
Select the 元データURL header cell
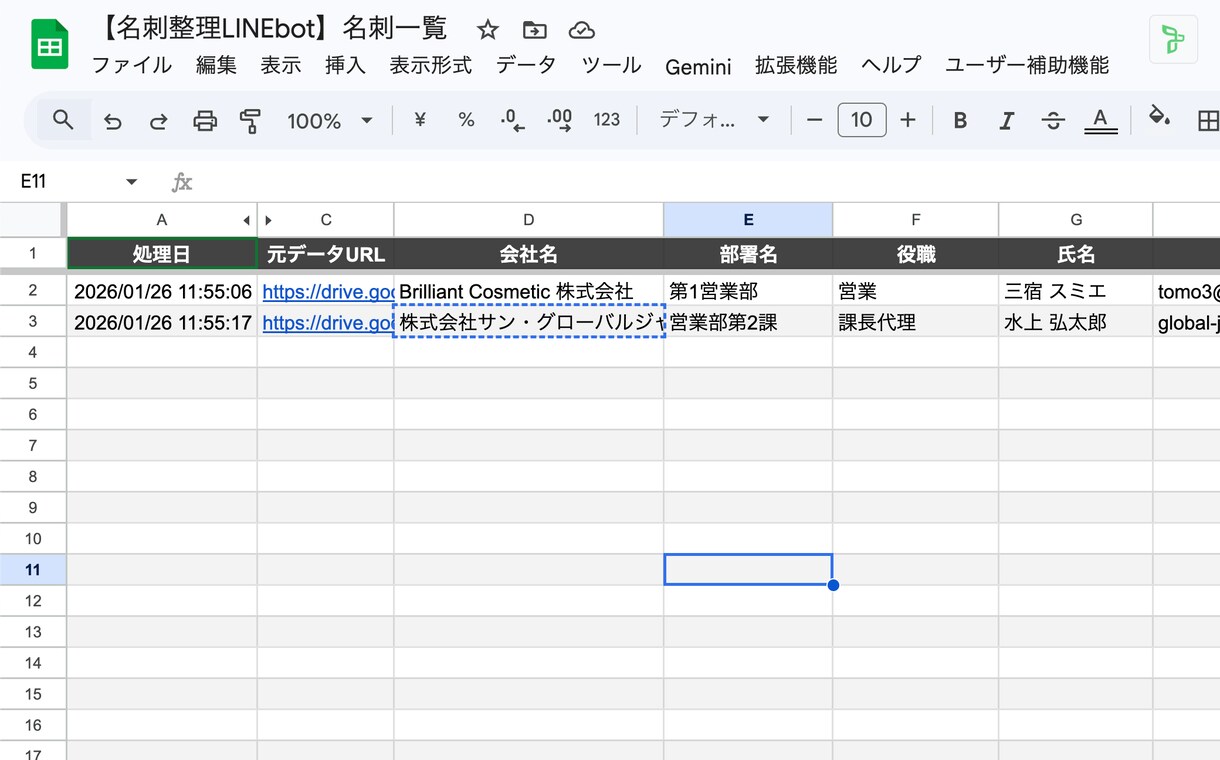[x=326, y=254]
